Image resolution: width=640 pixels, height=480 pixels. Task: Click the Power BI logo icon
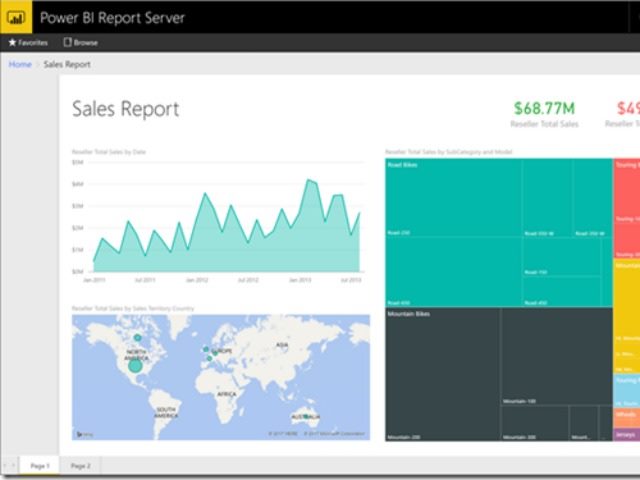[16, 18]
